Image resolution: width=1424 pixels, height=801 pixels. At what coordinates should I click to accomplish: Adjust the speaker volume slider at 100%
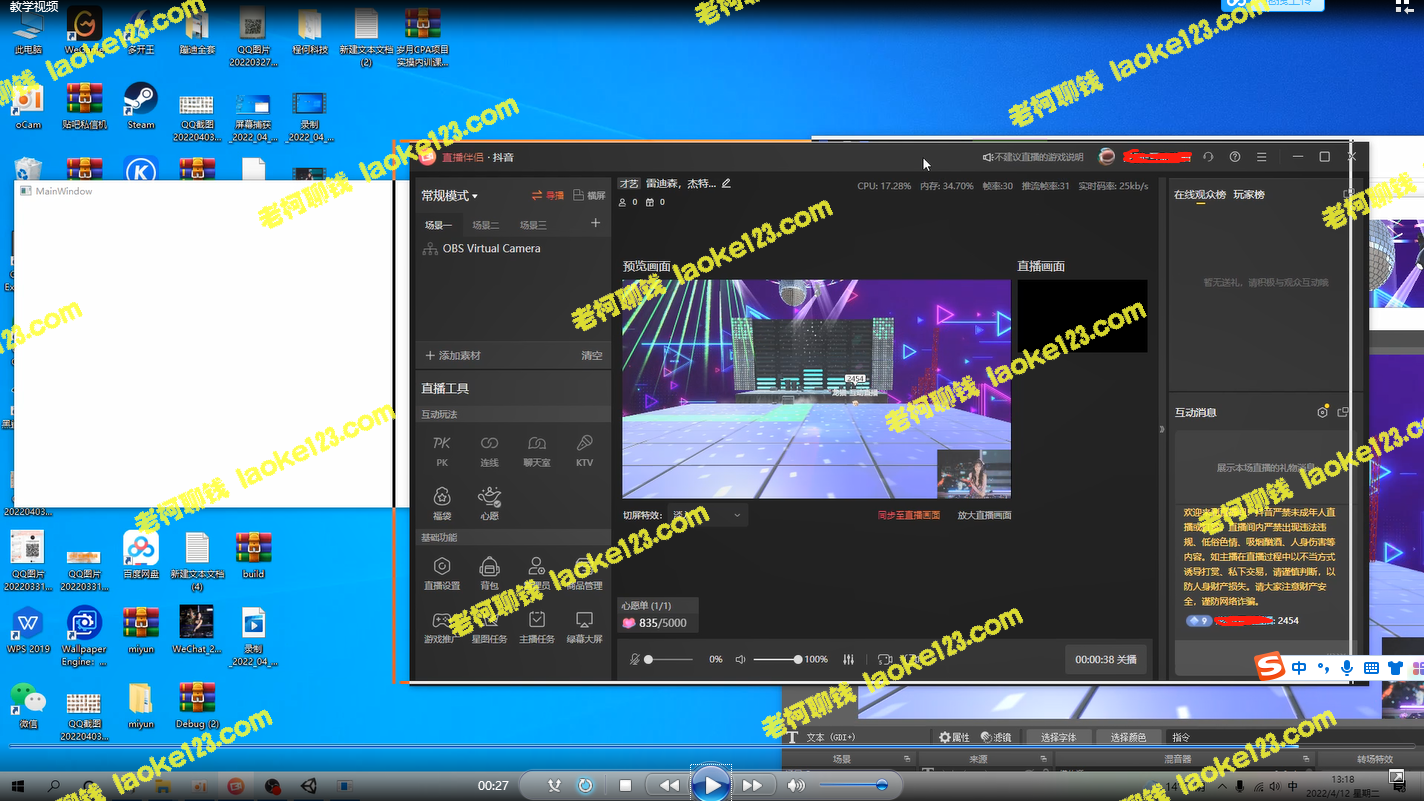(777, 660)
